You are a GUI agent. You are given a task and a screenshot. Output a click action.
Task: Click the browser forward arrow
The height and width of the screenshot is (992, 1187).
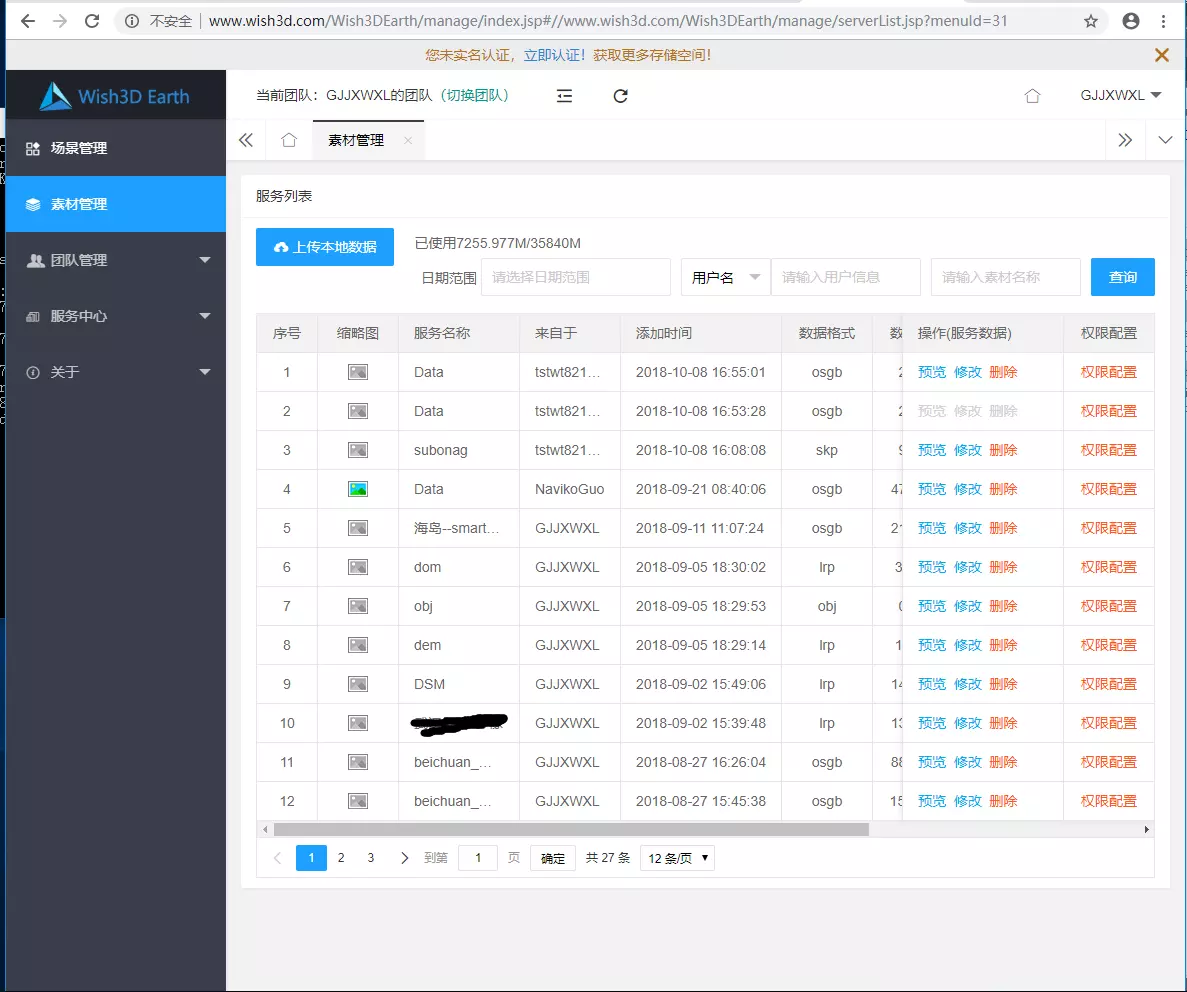[60, 21]
